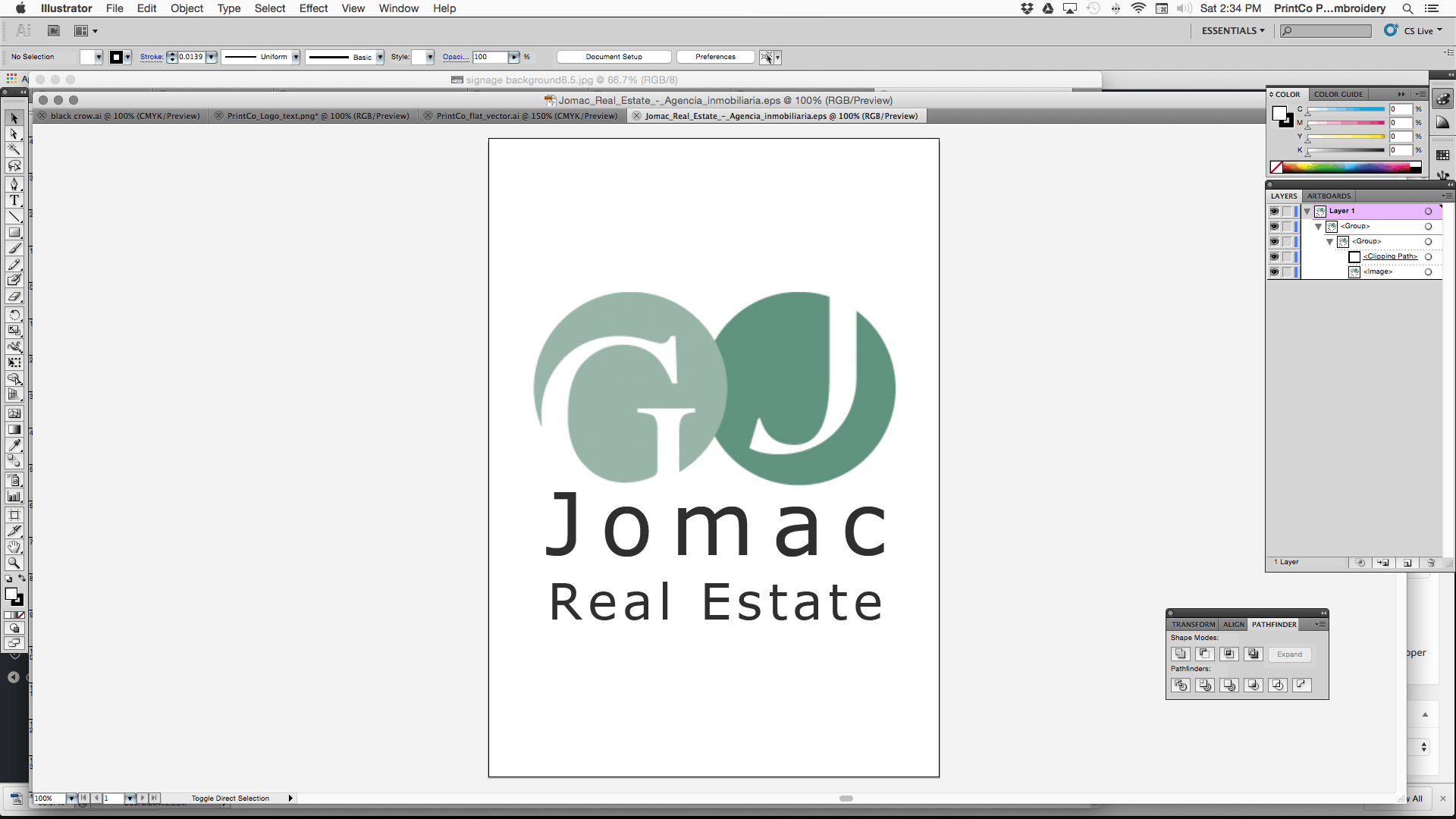Select the Lasso tool
1456x819 pixels.
[x=14, y=165]
